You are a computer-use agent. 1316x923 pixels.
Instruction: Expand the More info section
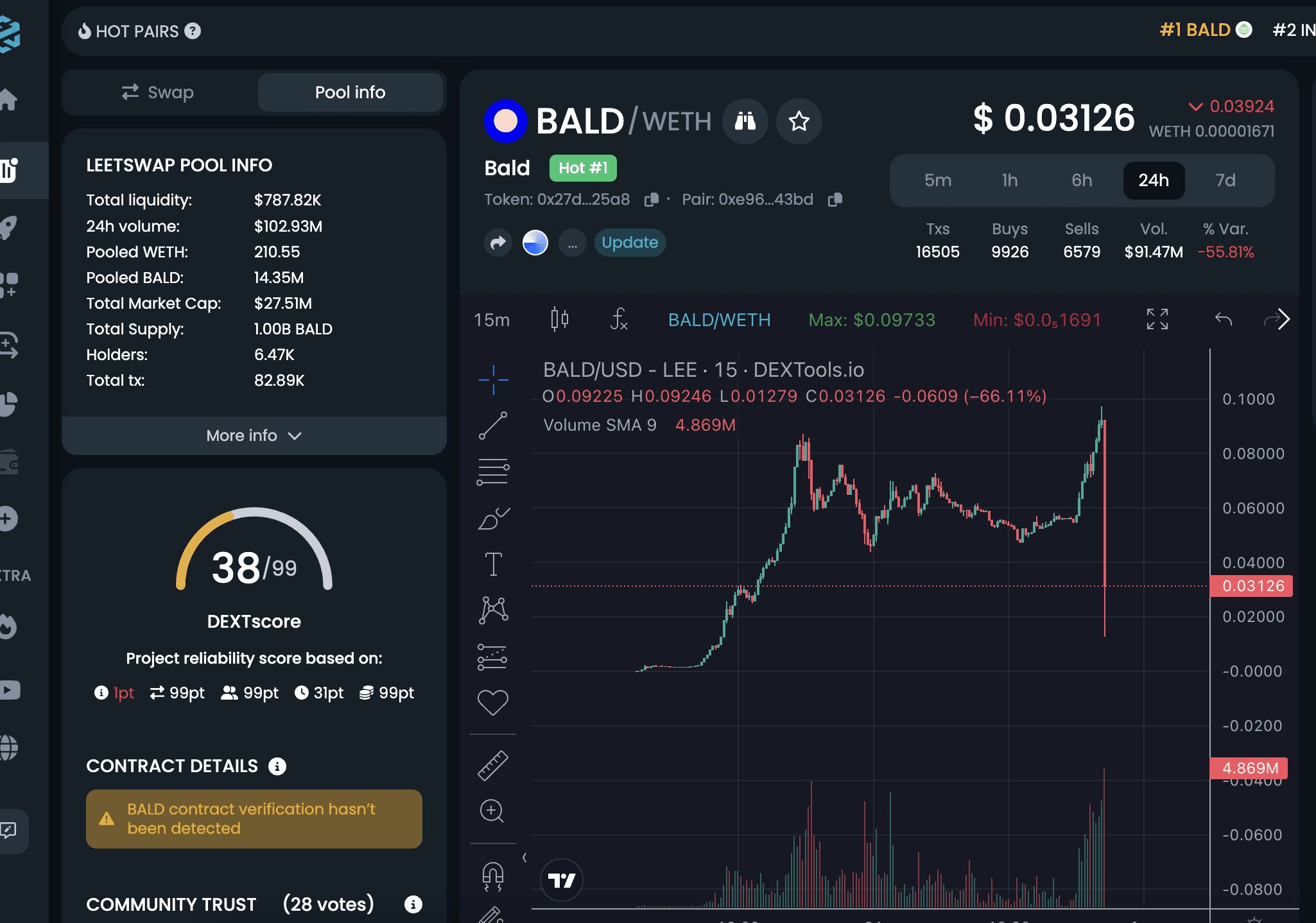click(254, 435)
